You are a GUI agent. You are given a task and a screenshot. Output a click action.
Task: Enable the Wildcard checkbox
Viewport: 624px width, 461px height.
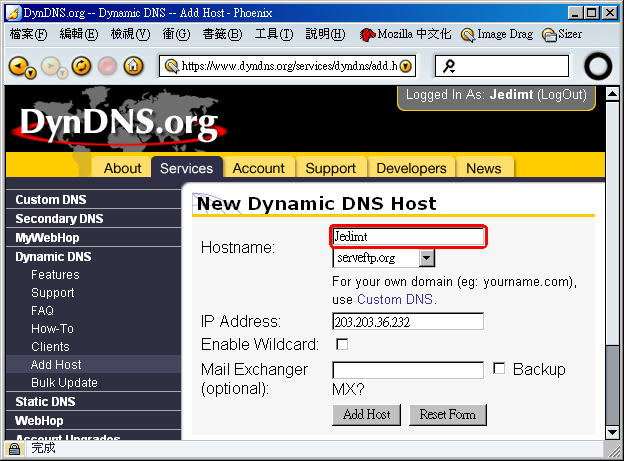[x=342, y=344]
